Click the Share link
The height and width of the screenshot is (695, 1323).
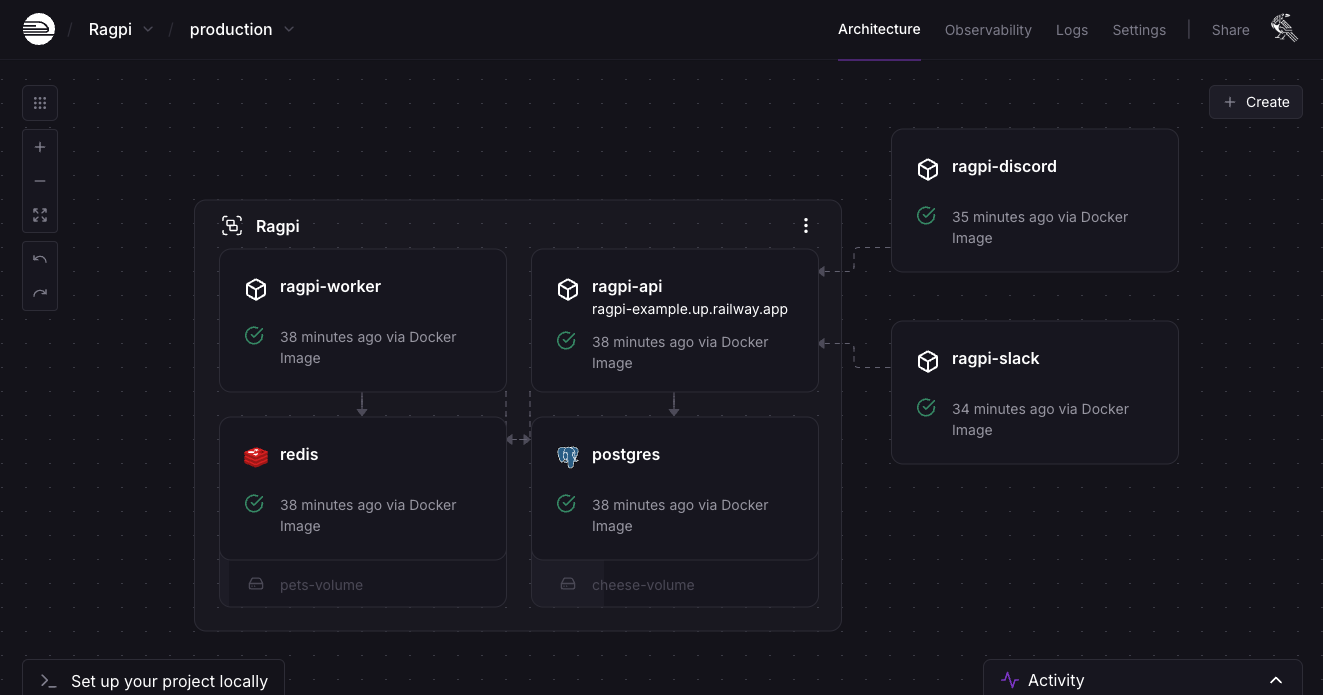point(1230,30)
